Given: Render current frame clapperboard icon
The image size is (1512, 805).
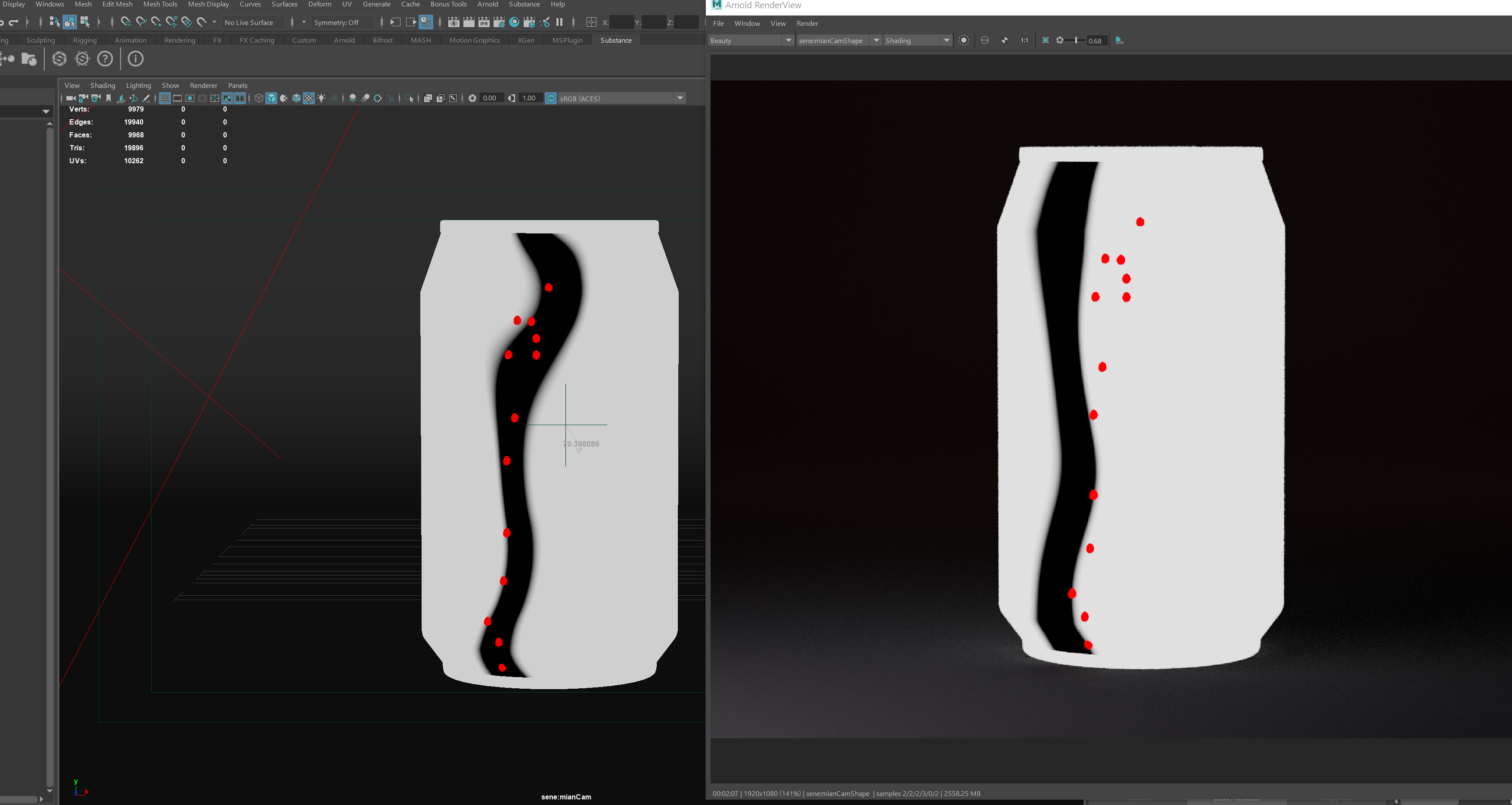Looking at the screenshot, I should (x=469, y=22).
